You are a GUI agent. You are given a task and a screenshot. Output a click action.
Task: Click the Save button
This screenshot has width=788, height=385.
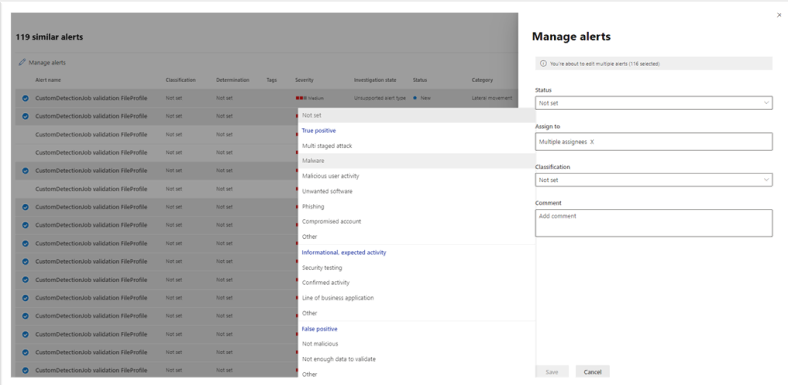[x=552, y=372]
